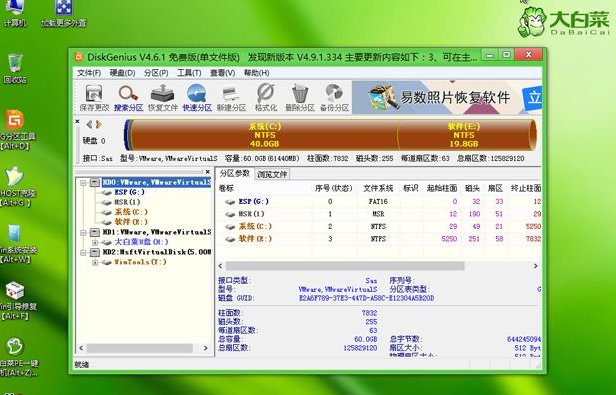Click the 系统(C:) NTFS 40.0GB partition bar
This screenshot has height=395, width=616.
[264, 135]
